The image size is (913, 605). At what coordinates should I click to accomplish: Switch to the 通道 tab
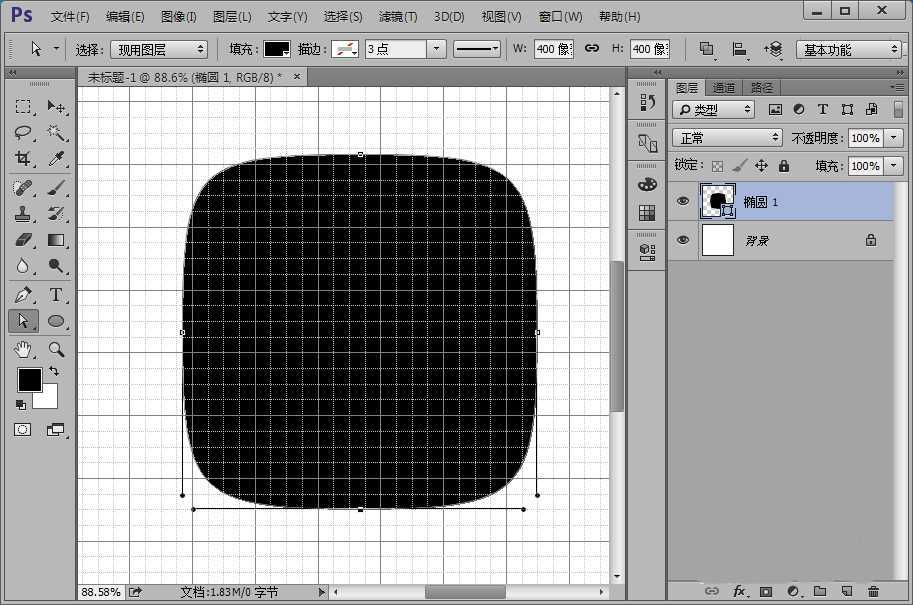[x=724, y=88]
